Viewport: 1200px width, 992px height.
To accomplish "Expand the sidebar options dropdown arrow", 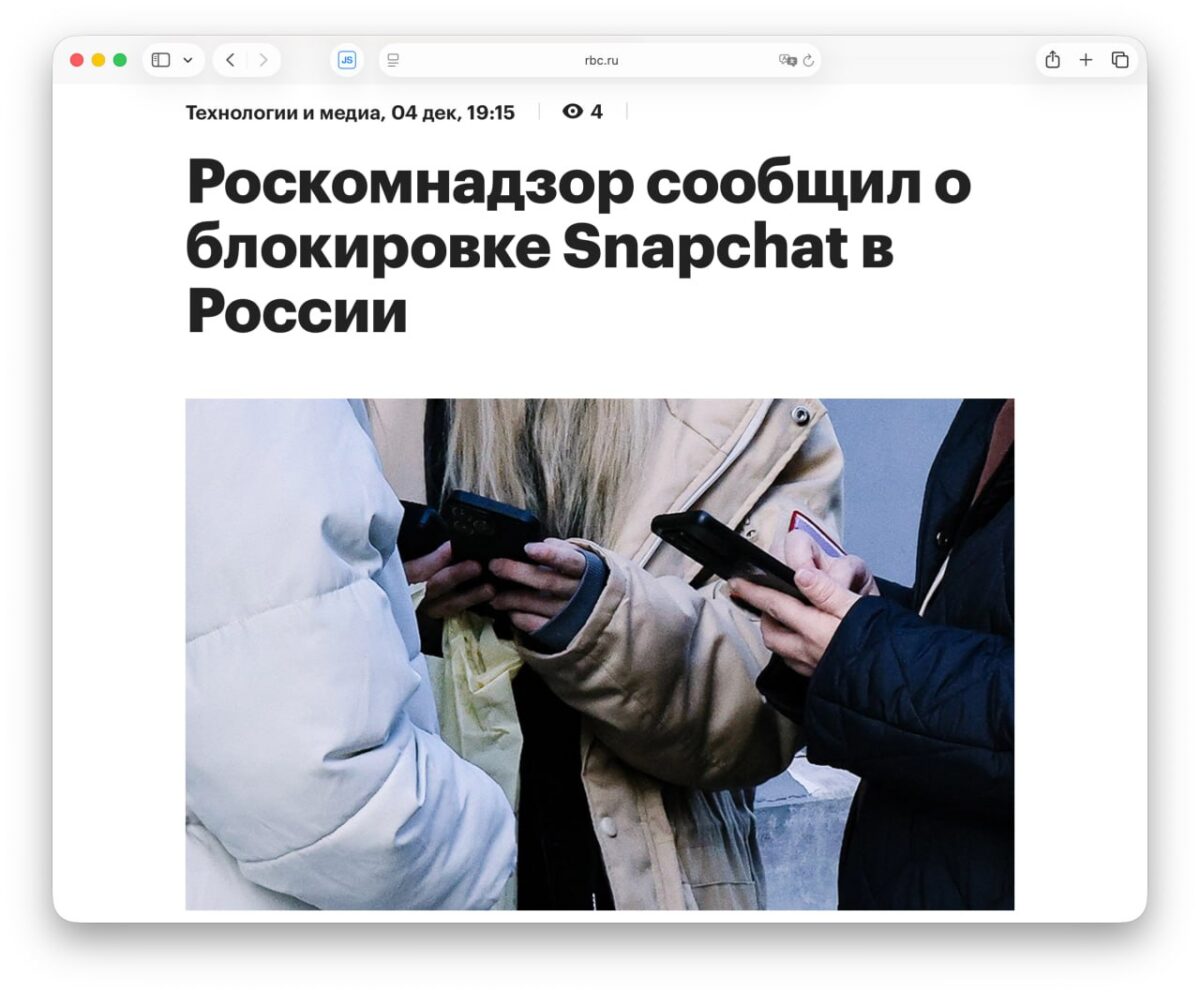I will pyautogui.click(x=188, y=60).
